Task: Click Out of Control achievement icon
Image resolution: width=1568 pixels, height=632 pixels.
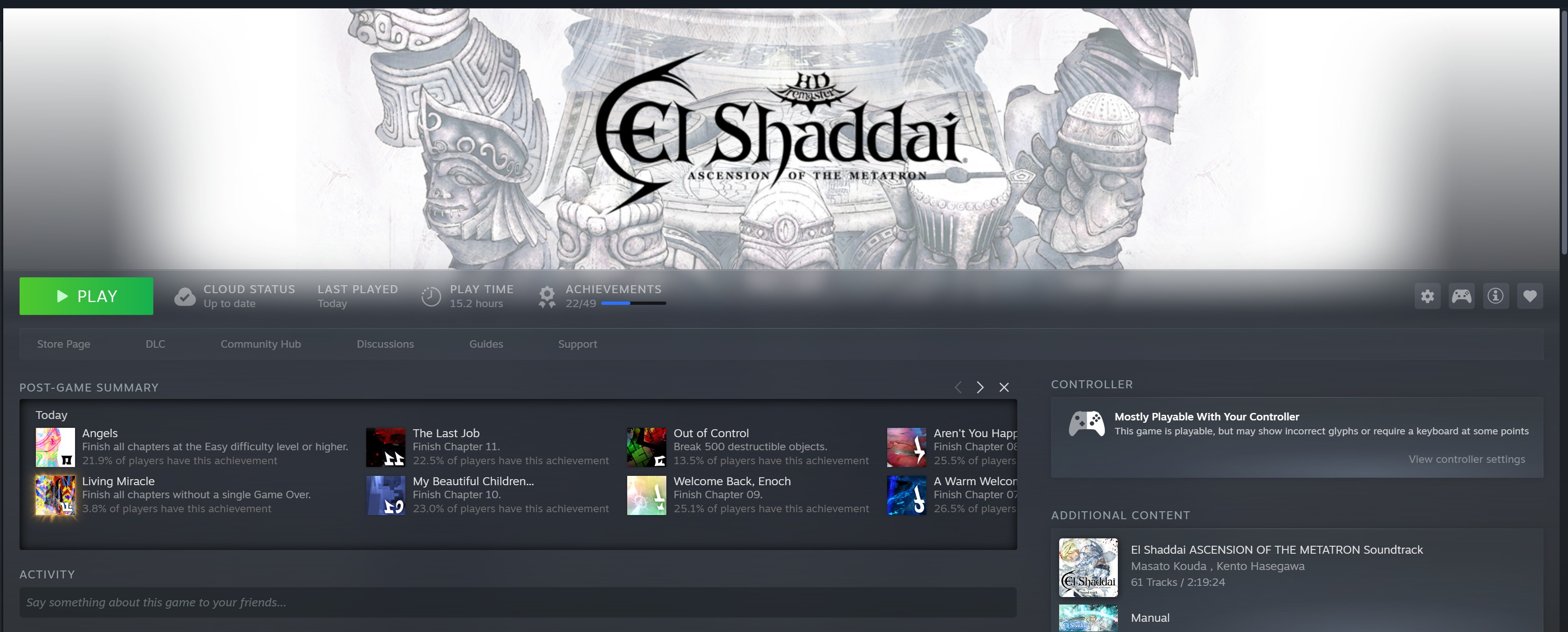Action: click(646, 447)
